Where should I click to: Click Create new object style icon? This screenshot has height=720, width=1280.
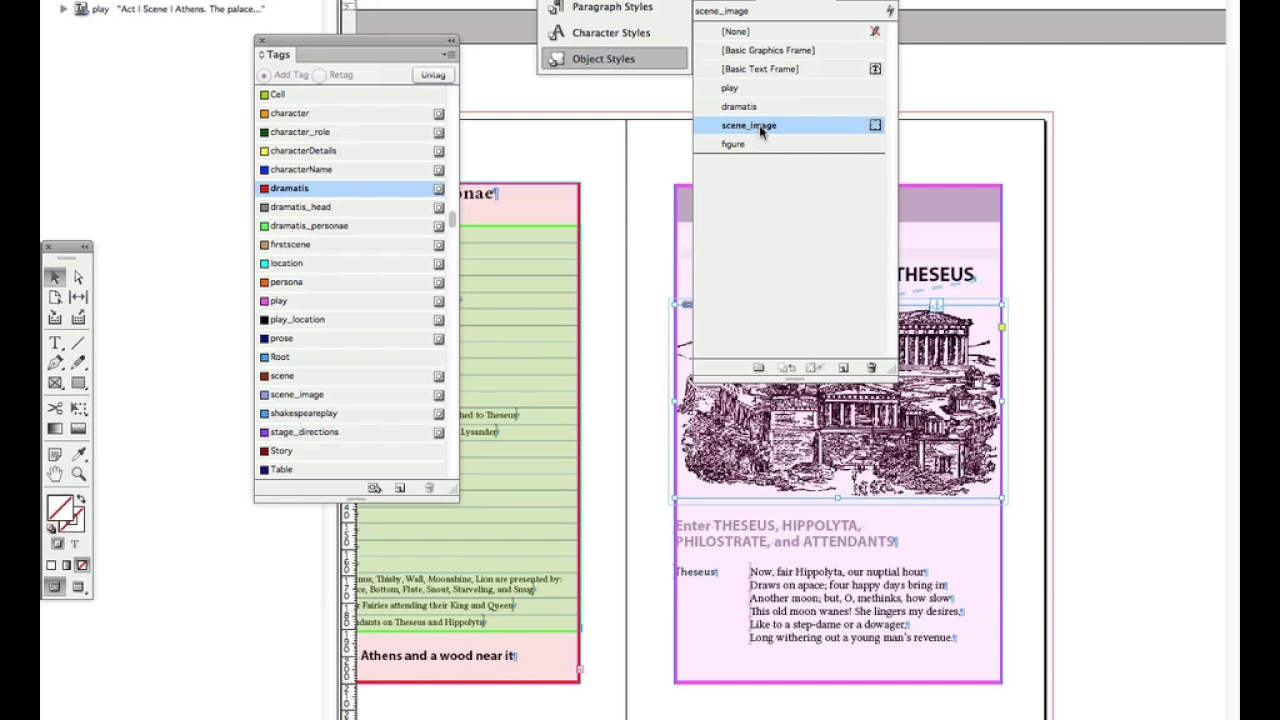pyautogui.click(x=843, y=368)
